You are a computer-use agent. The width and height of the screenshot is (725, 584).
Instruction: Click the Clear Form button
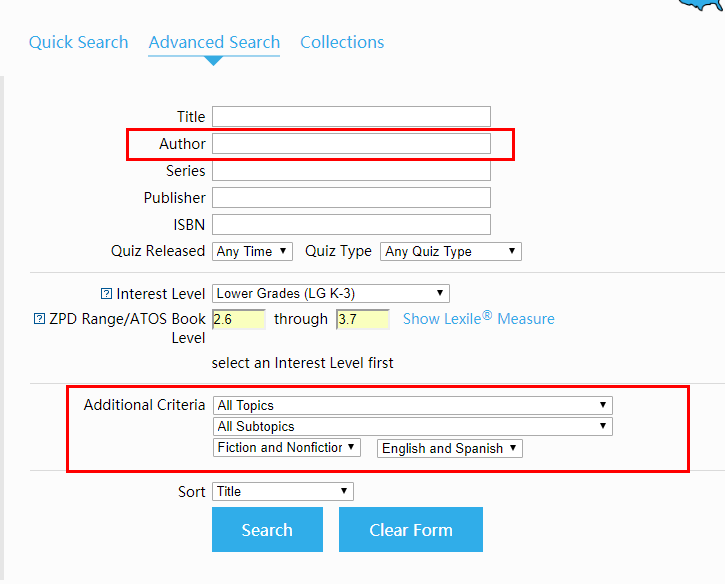(x=410, y=530)
